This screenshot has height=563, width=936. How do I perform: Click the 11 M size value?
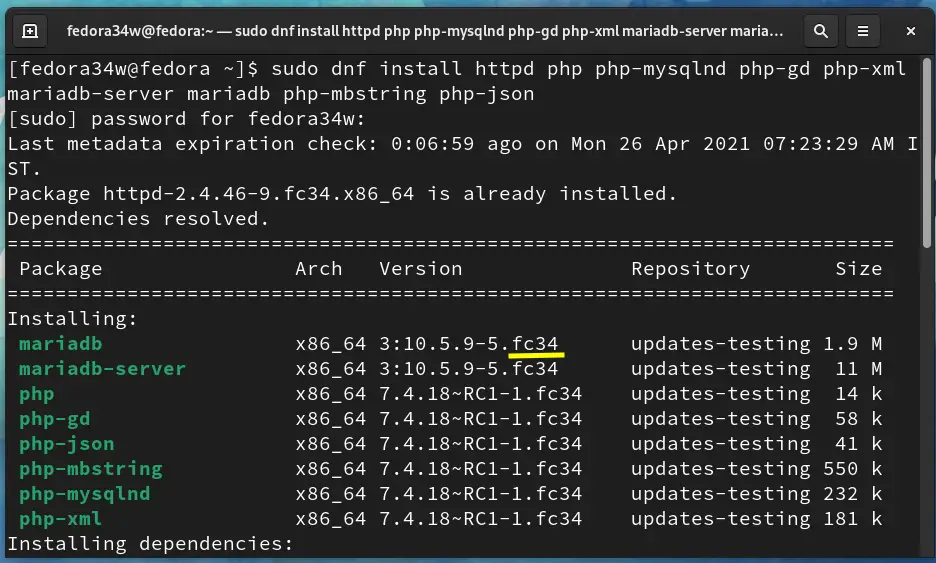858,369
